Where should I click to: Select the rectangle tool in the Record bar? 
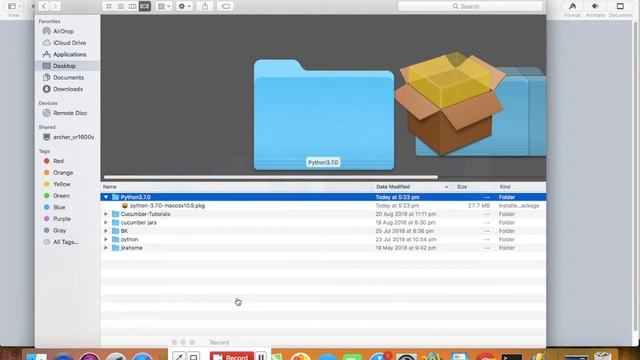click(x=193, y=357)
